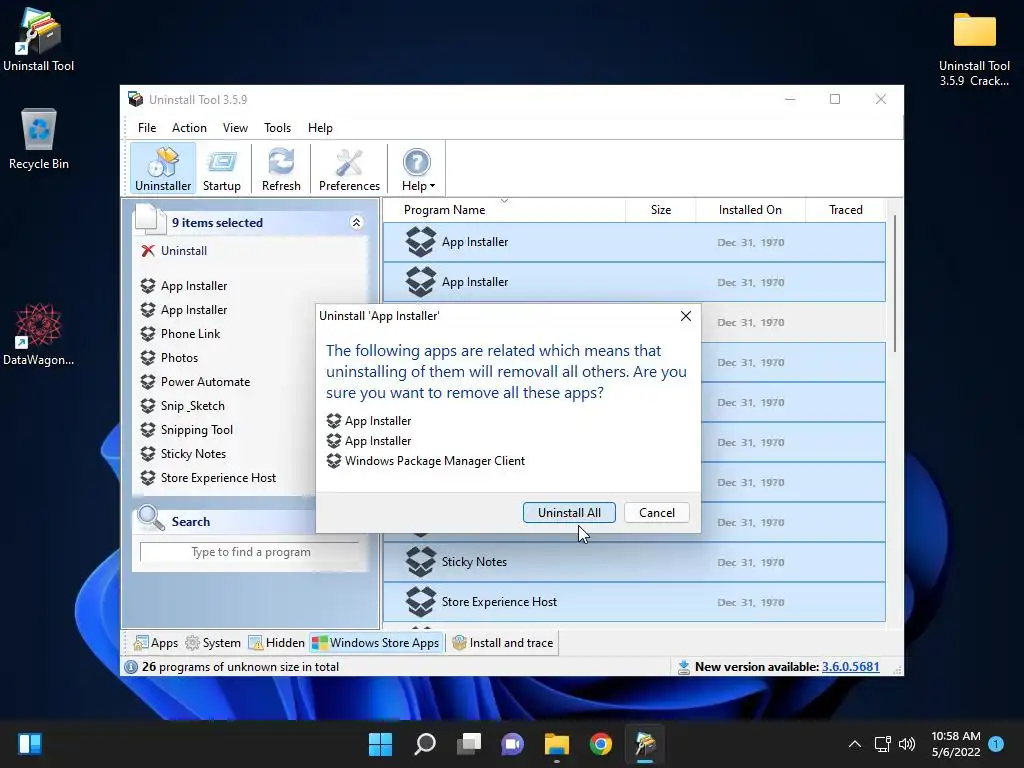Select Snip _Sketch in side panel
This screenshot has height=768, width=1024.
click(x=193, y=406)
